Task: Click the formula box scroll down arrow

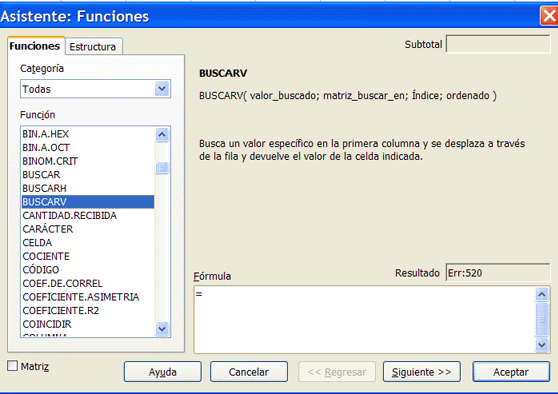Action: (x=542, y=345)
